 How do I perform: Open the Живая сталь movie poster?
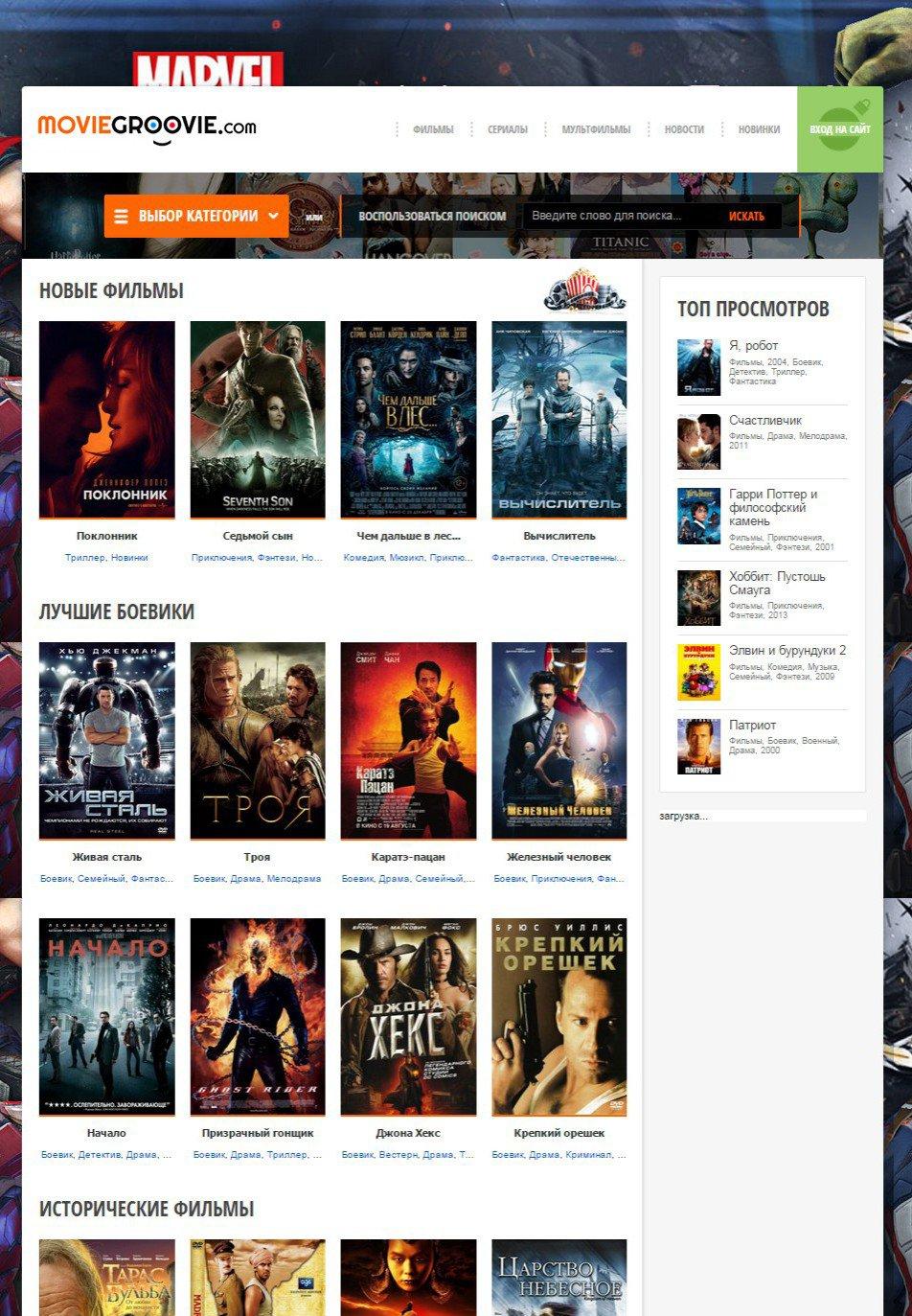point(106,741)
